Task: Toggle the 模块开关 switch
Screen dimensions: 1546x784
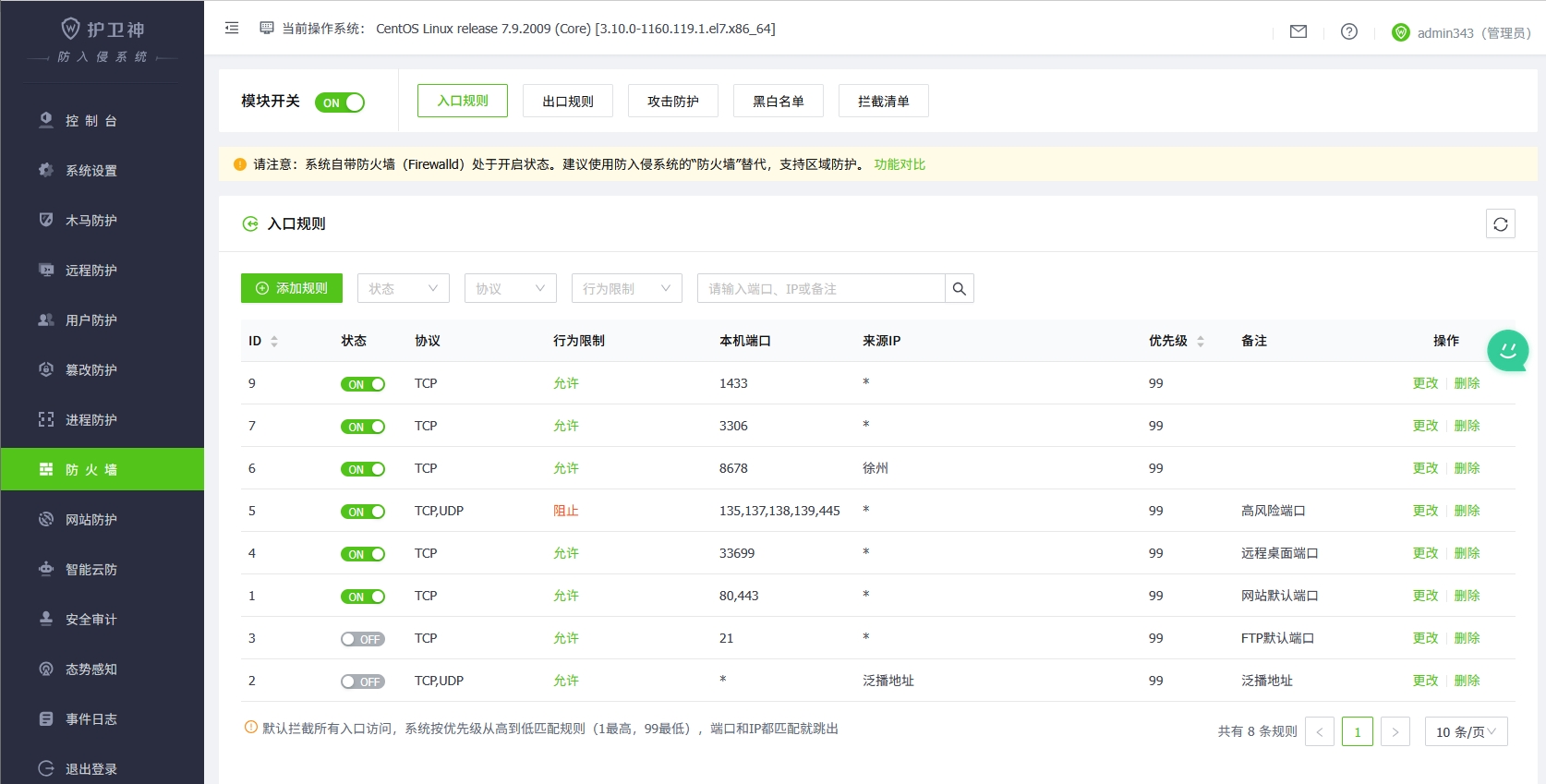Action: (x=340, y=103)
